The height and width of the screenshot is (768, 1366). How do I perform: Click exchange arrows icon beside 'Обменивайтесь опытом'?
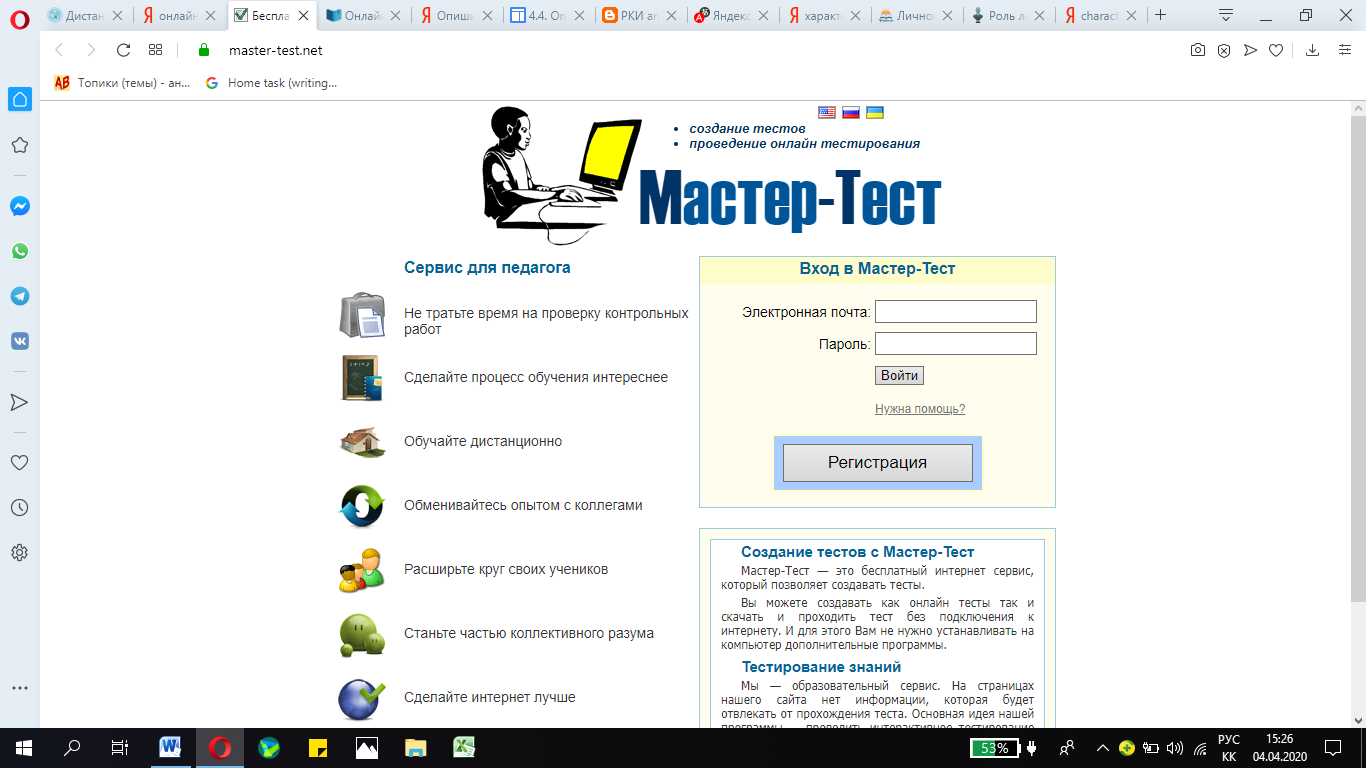361,505
